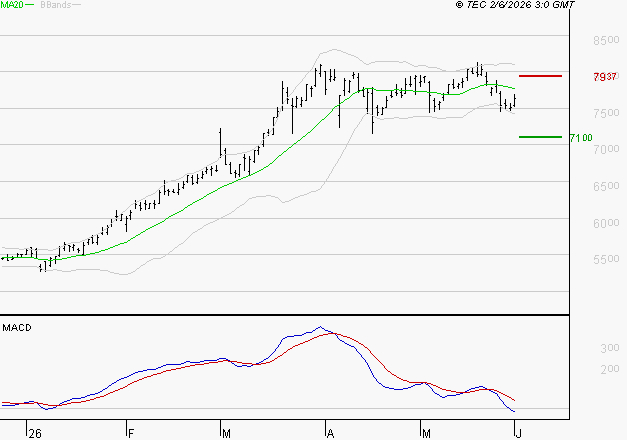Click the A month marker on time axis
This screenshot has width=627, height=440.
(x=330, y=434)
